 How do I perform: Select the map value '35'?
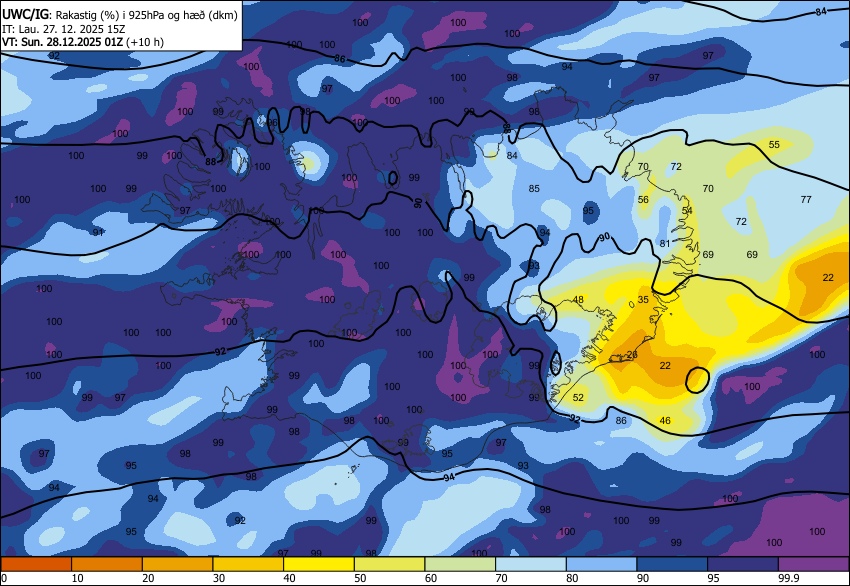[x=643, y=299]
